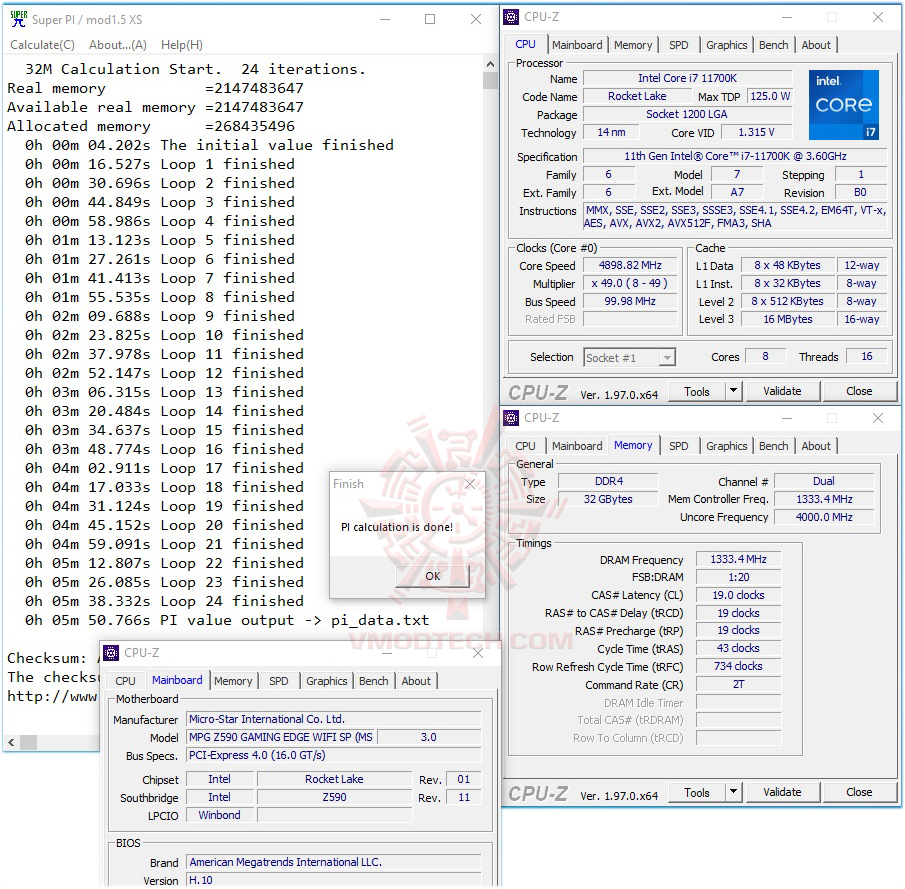Open SPD tab in Memory CPU-Z window

point(678,446)
